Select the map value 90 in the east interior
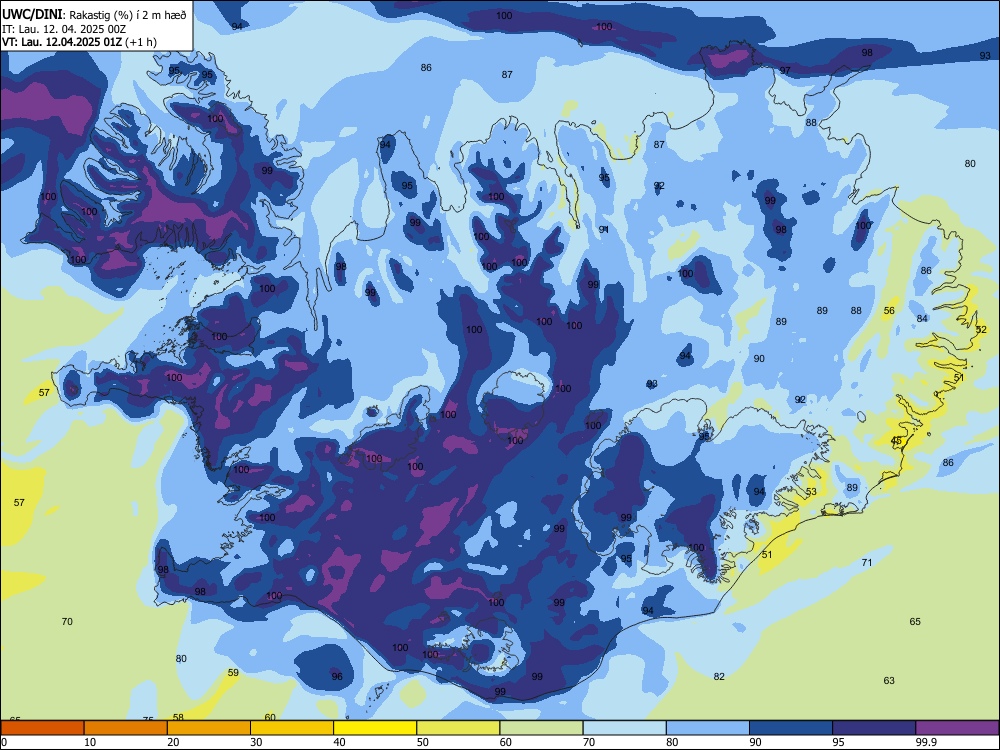 tap(759, 359)
